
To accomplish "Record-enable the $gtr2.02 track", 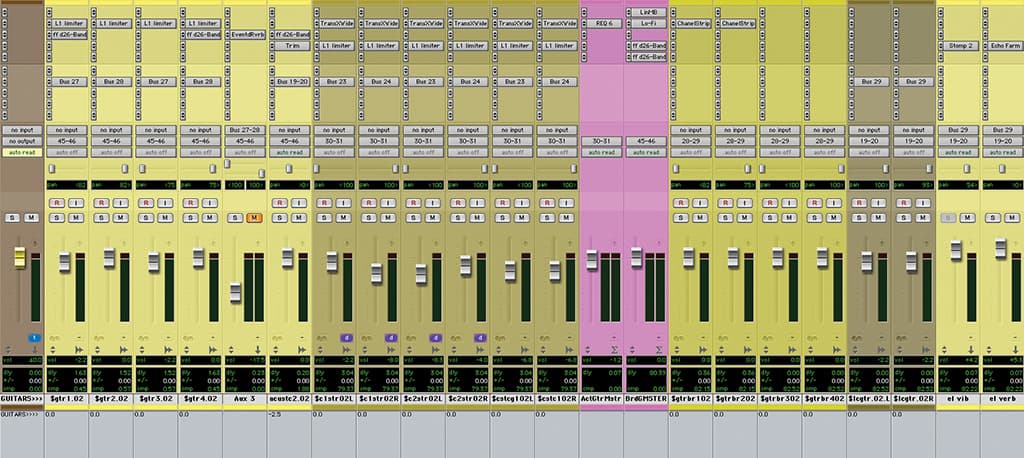I will [x=101, y=203].
